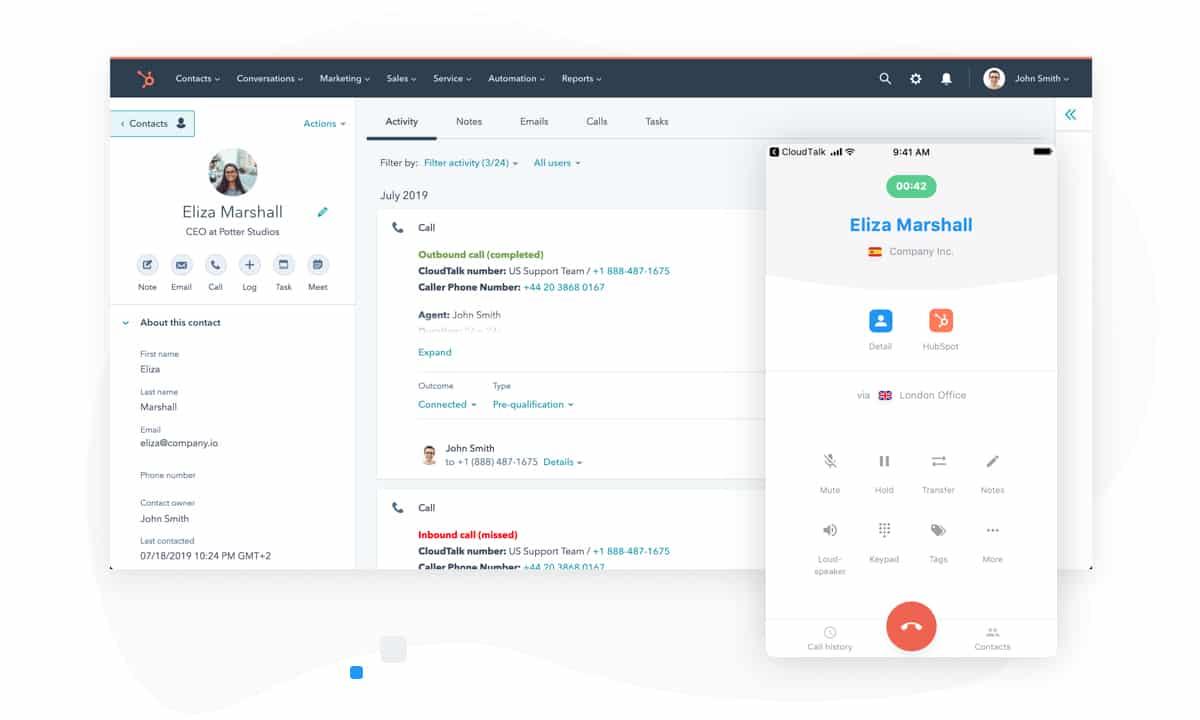Click the Outbound call (completed) label
This screenshot has width=1200, height=720.
pos(481,255)
